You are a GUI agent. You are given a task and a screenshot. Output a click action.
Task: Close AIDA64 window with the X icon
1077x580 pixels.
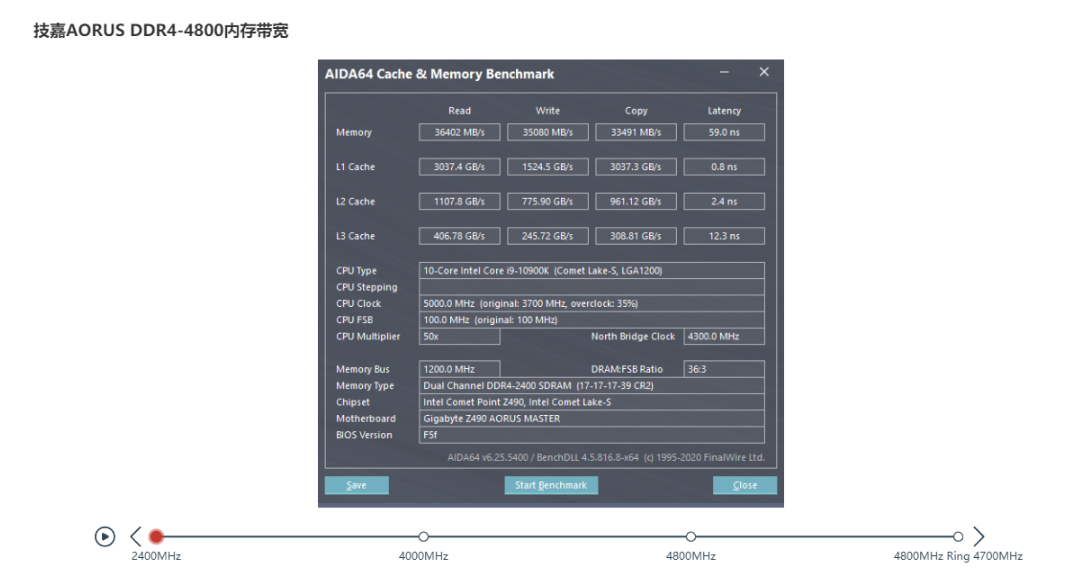764,73
